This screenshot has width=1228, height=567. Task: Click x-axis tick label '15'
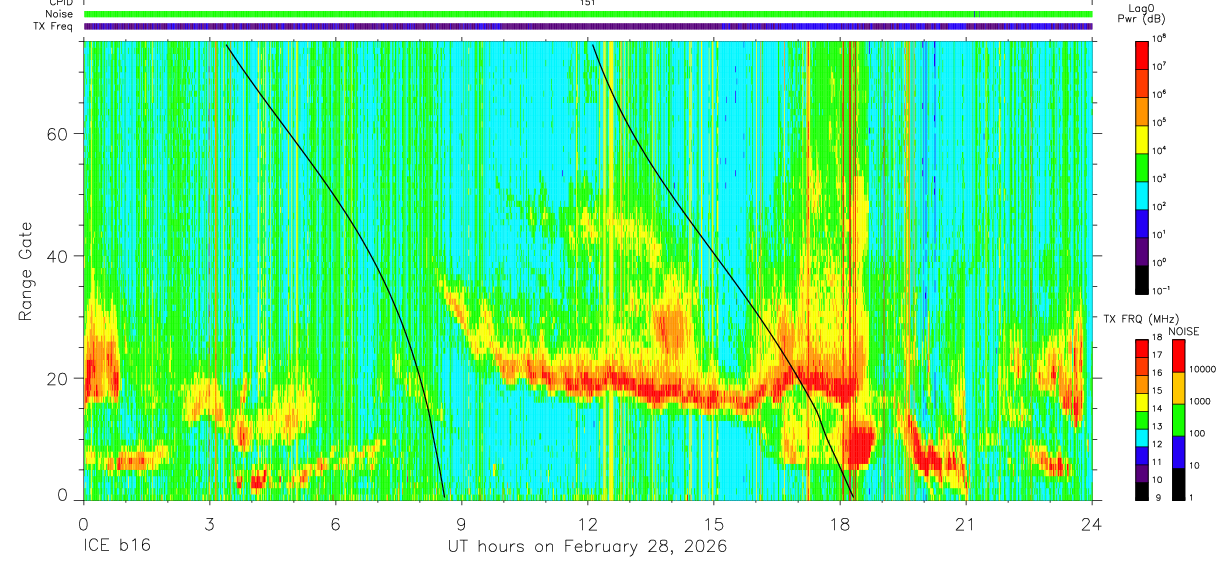pos(714,523)
